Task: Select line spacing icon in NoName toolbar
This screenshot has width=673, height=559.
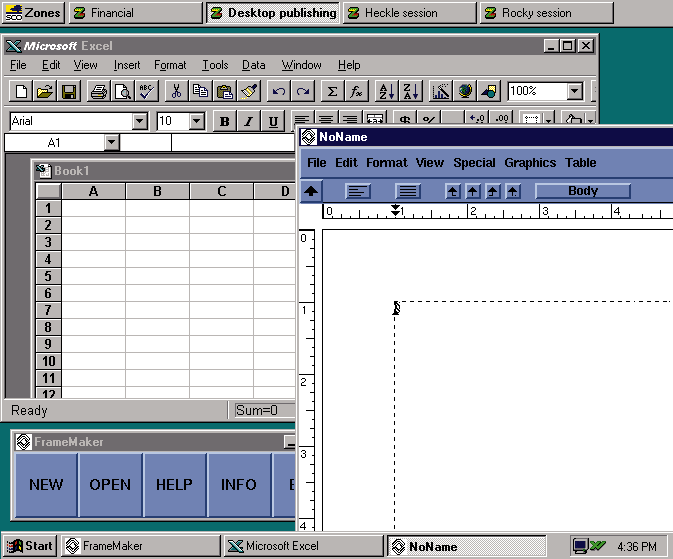Action: click(407, 191)
